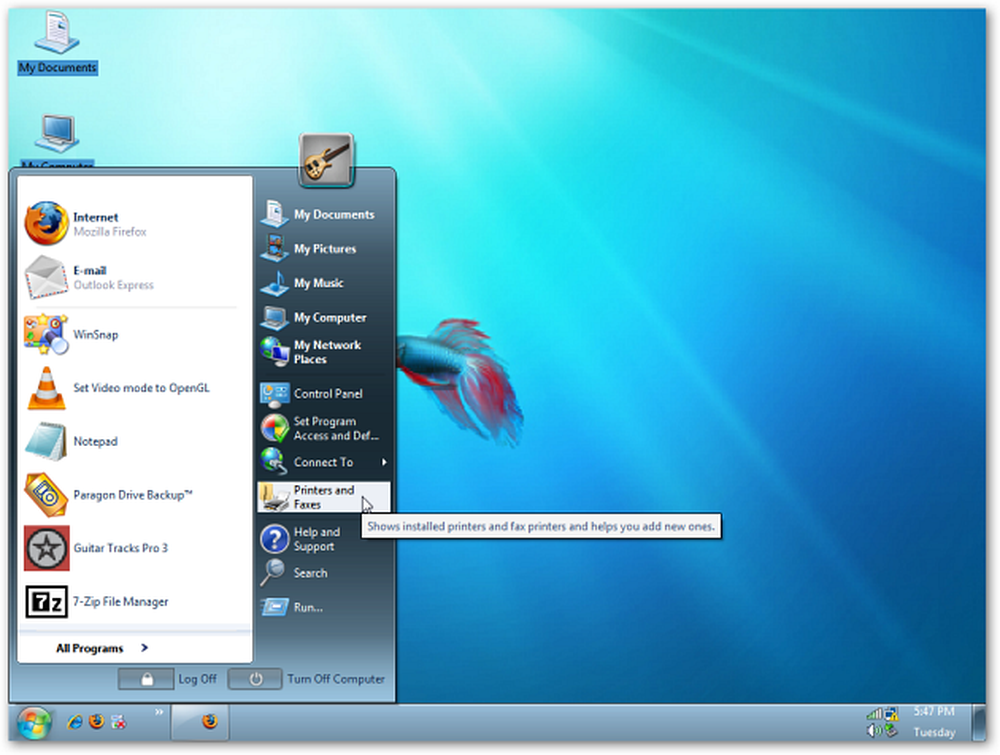Start Guitar Tracks Pro 3
1000x755 pixels.
(134, 548)
